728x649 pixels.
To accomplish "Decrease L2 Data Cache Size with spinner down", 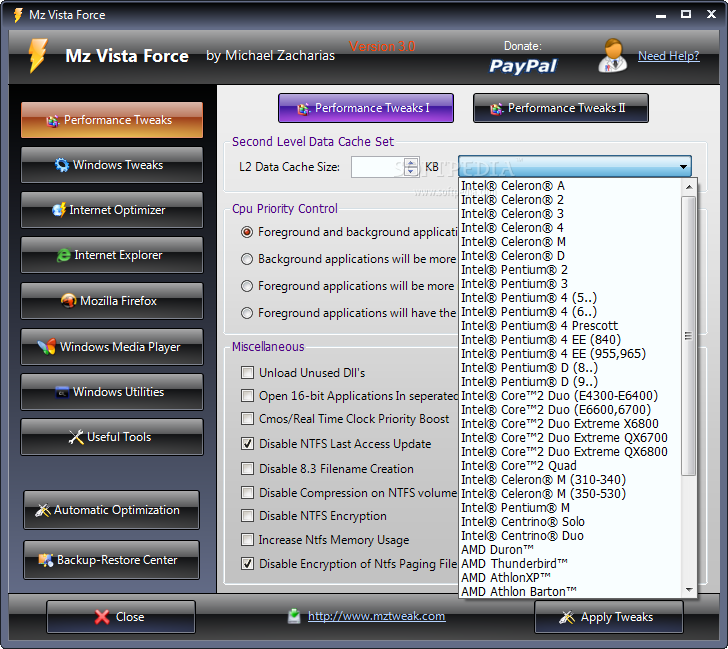I will pos(411,172).
